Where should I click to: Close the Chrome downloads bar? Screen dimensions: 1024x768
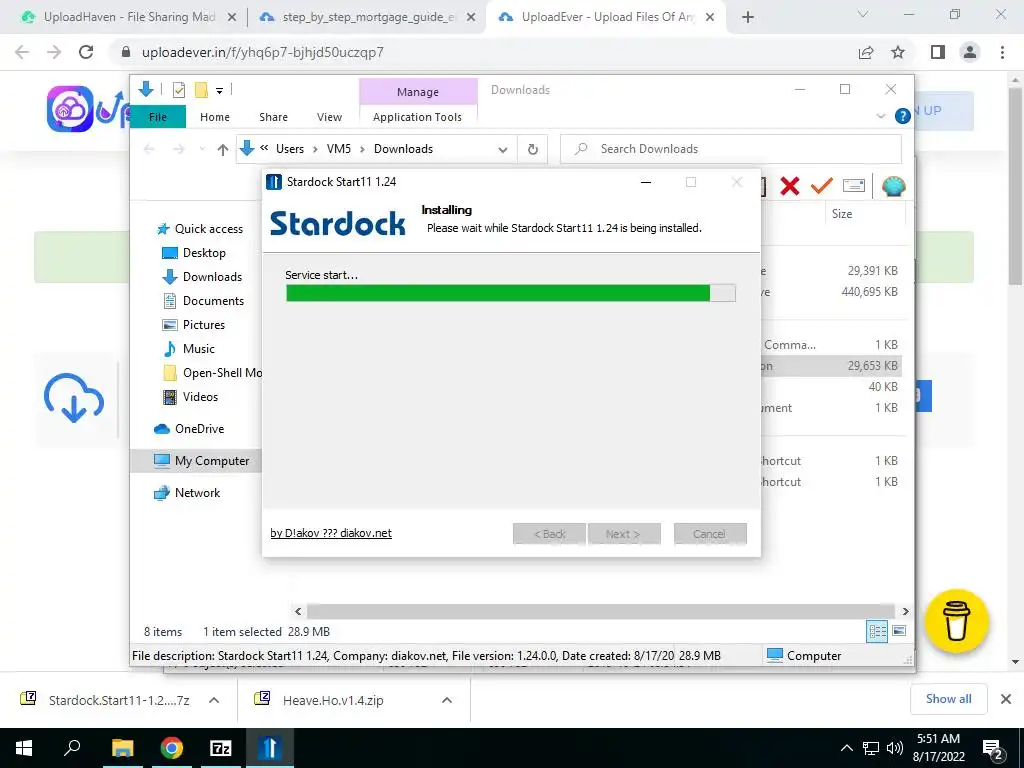(x=1006, y=699)
